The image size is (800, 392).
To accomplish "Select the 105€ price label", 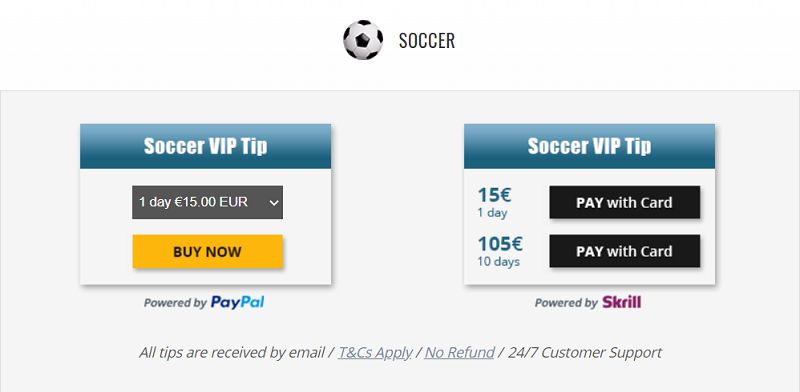I will click(x=500, y=244).
